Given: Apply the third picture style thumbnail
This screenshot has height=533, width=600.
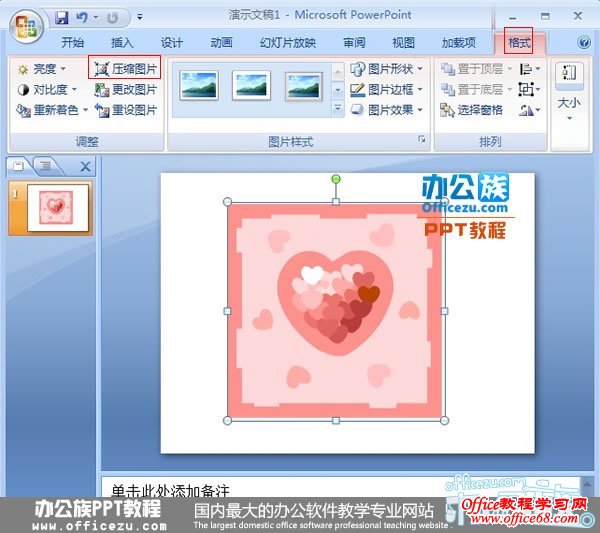Looking at the screenshot, I should coord(304,85).
